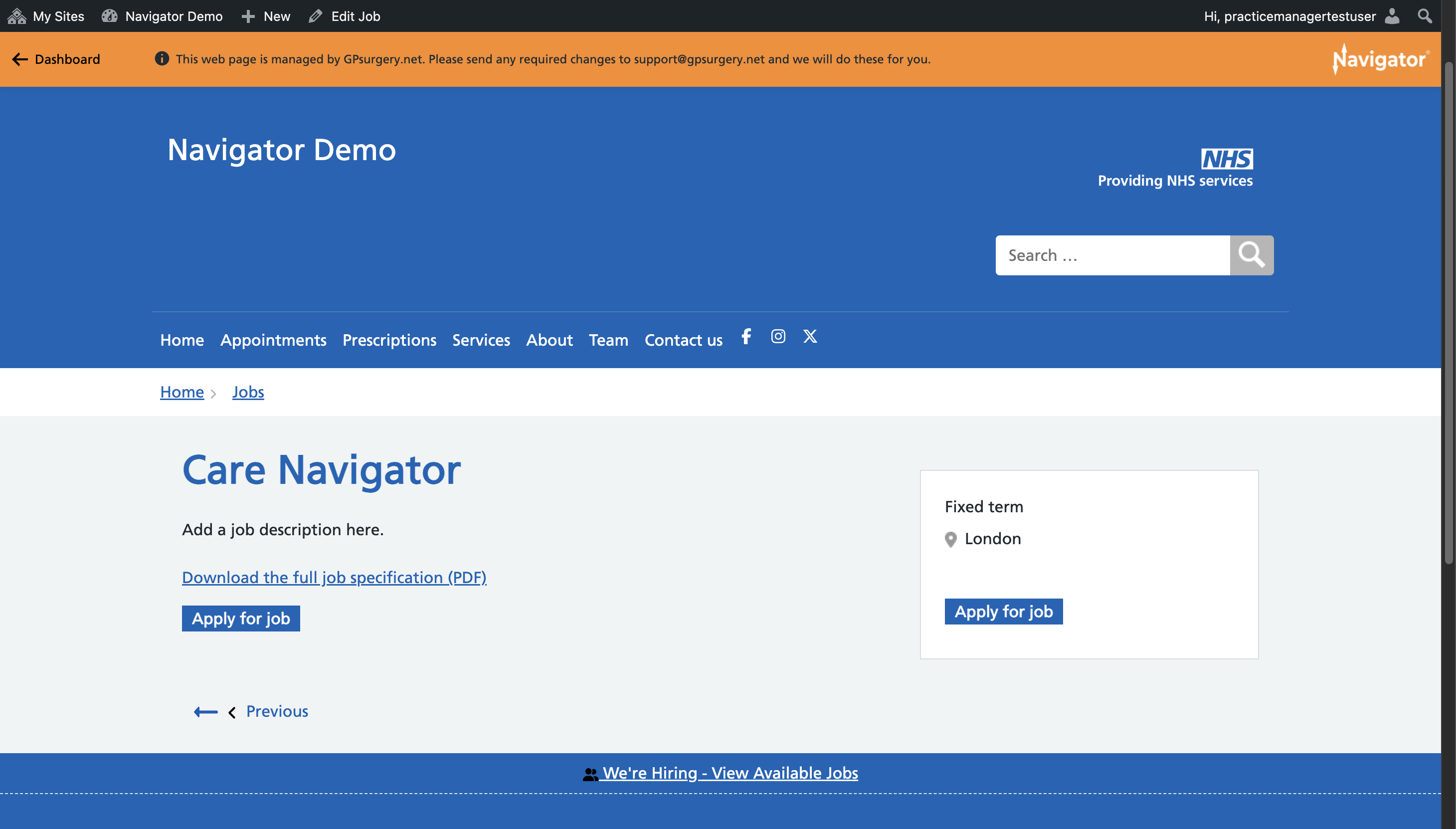Click the NHS logo
Screen dimensions: 1456x829
1227,159
